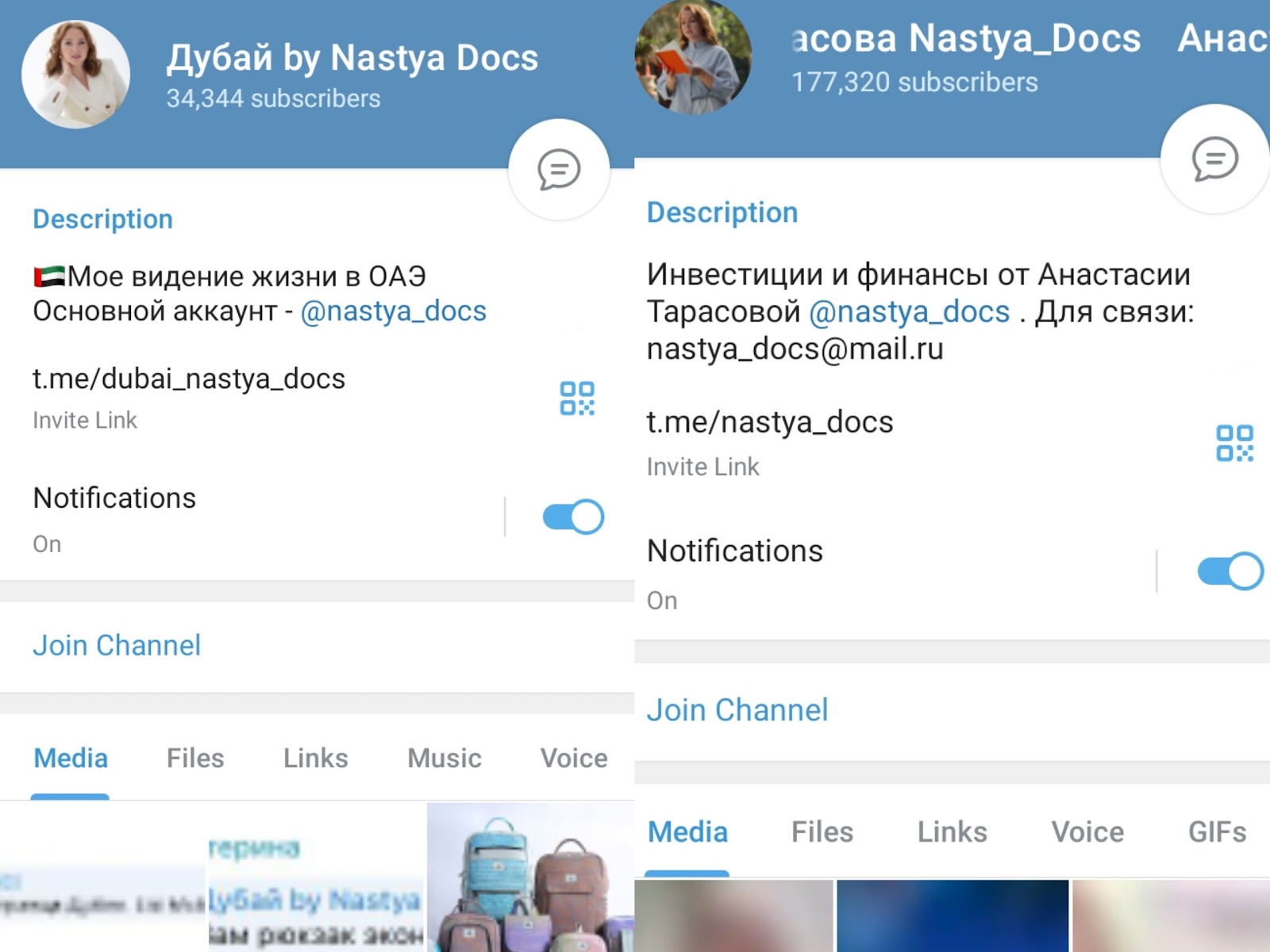Open Voice tab in Дубай channel
Image resolution: width=1270 pixels, height=952 pixels.
pyautogui.click(x=574, y=758)
